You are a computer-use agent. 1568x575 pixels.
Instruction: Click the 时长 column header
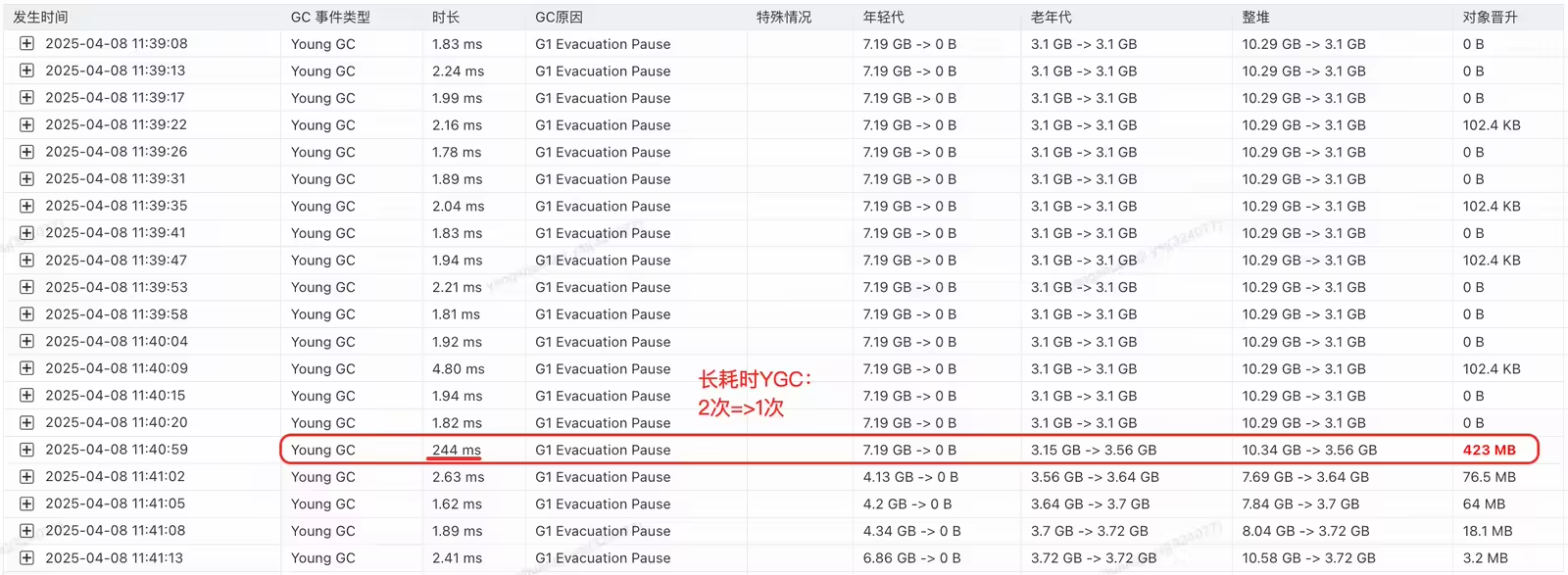coord(446,17)
